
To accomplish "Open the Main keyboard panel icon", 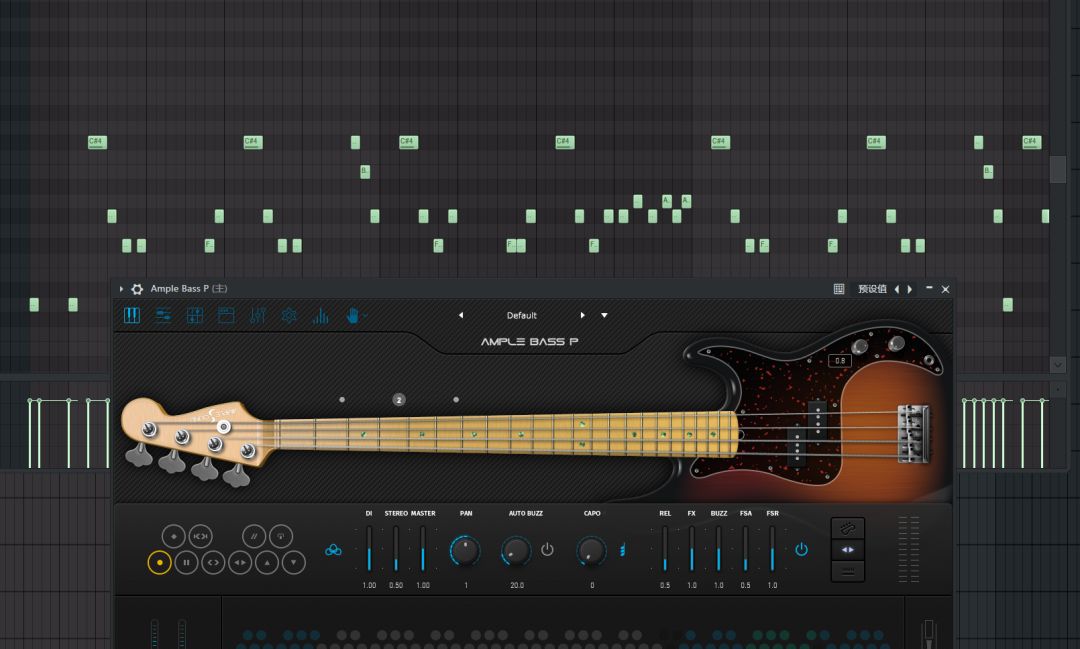I will pyautogui.click(x=132, y=316).
